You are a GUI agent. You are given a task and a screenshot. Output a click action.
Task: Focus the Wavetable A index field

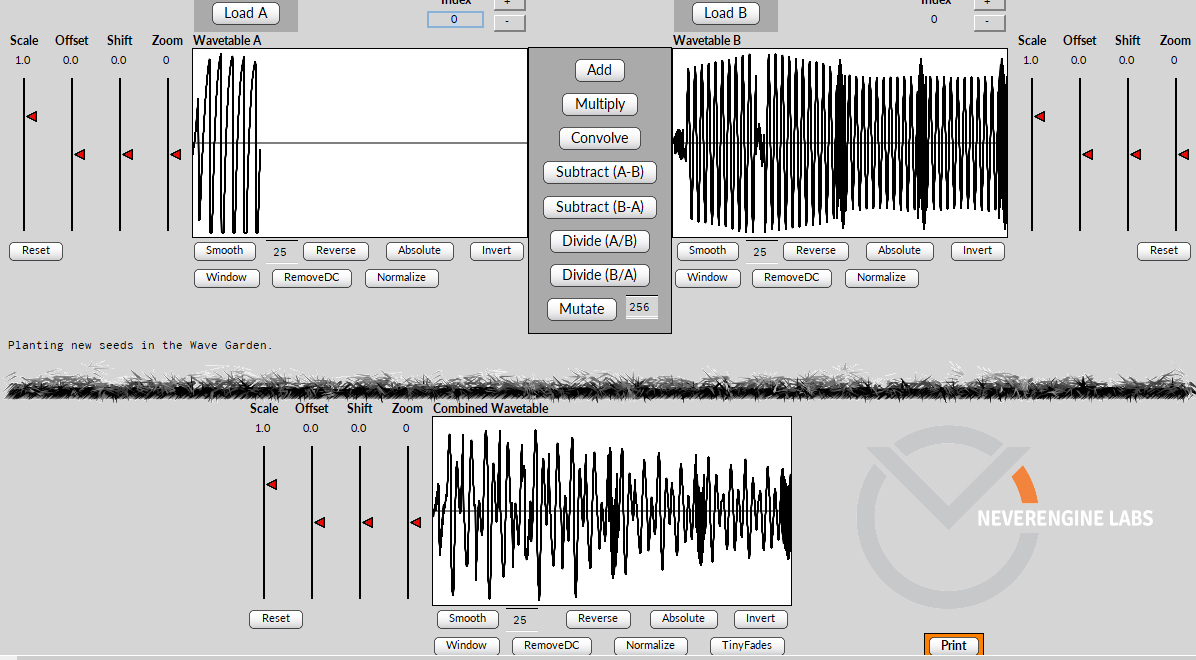coord(455,19)
